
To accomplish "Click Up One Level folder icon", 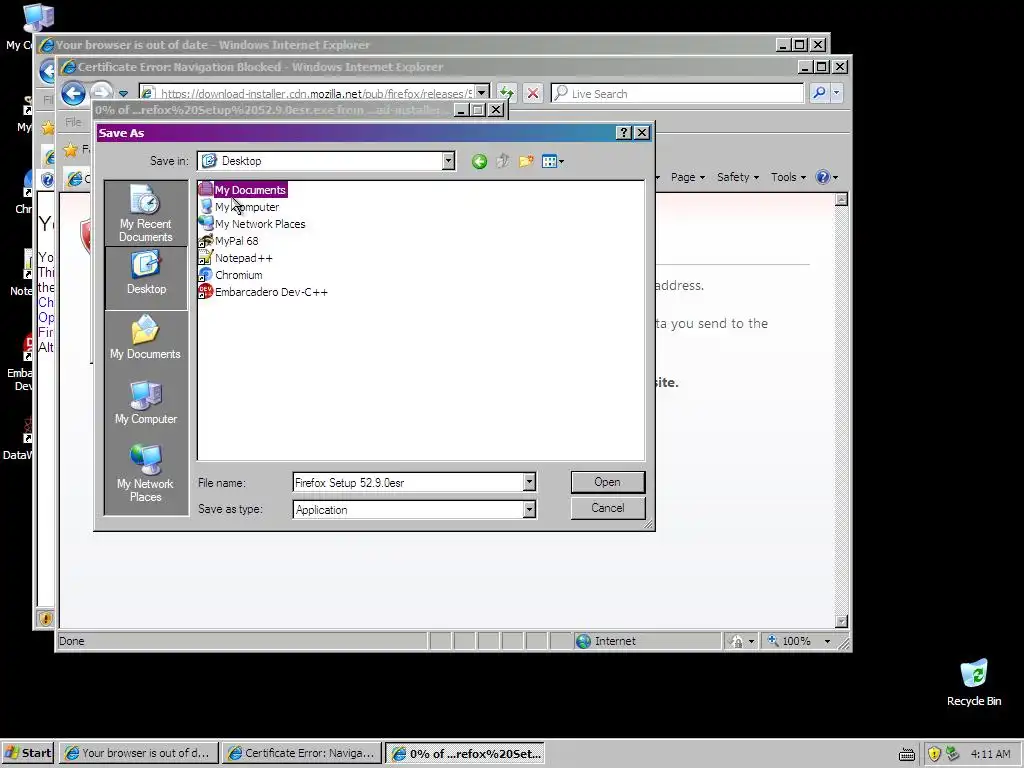I will 503,161.
